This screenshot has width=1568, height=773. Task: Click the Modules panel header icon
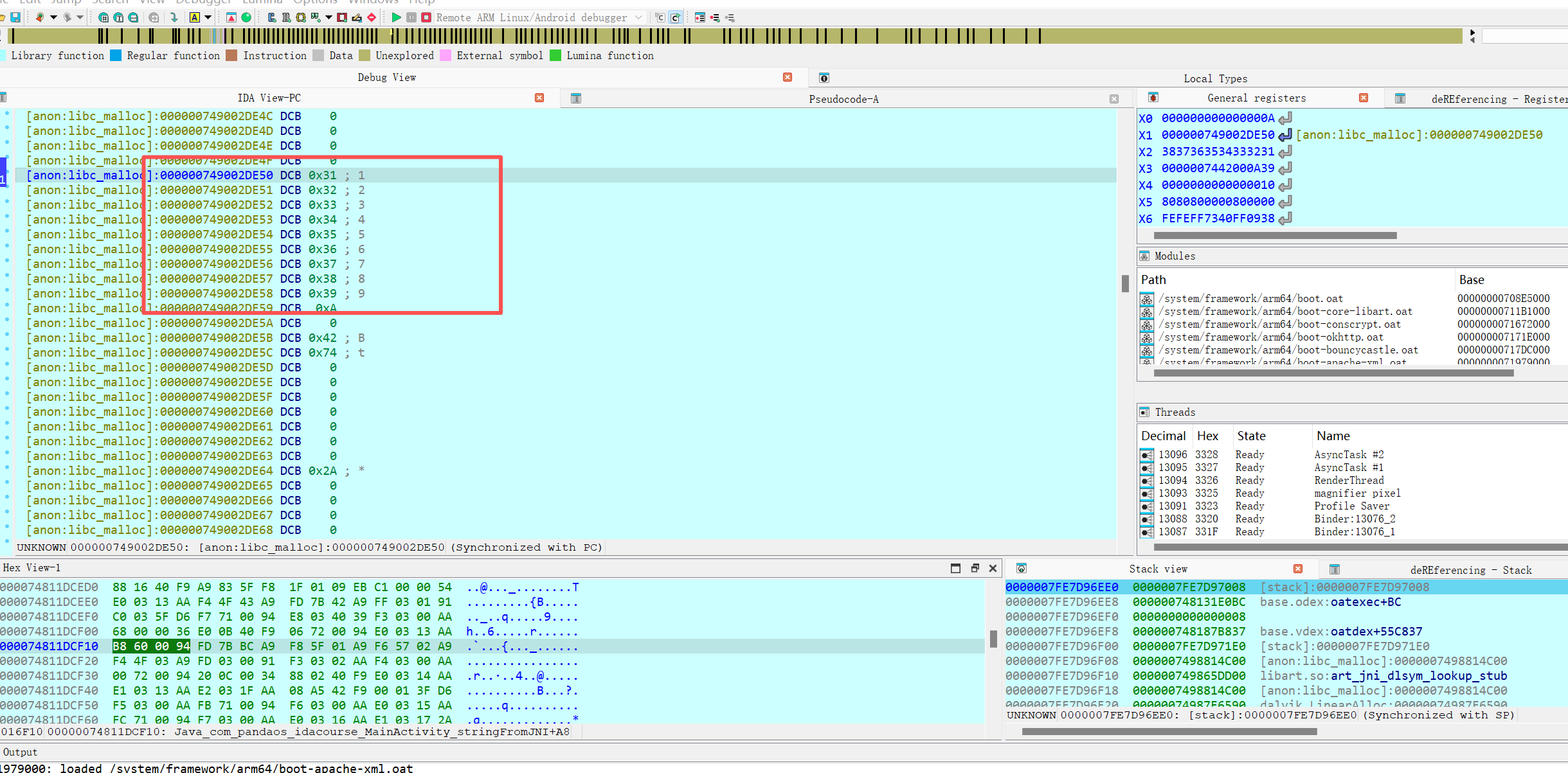coord(1144,256)
